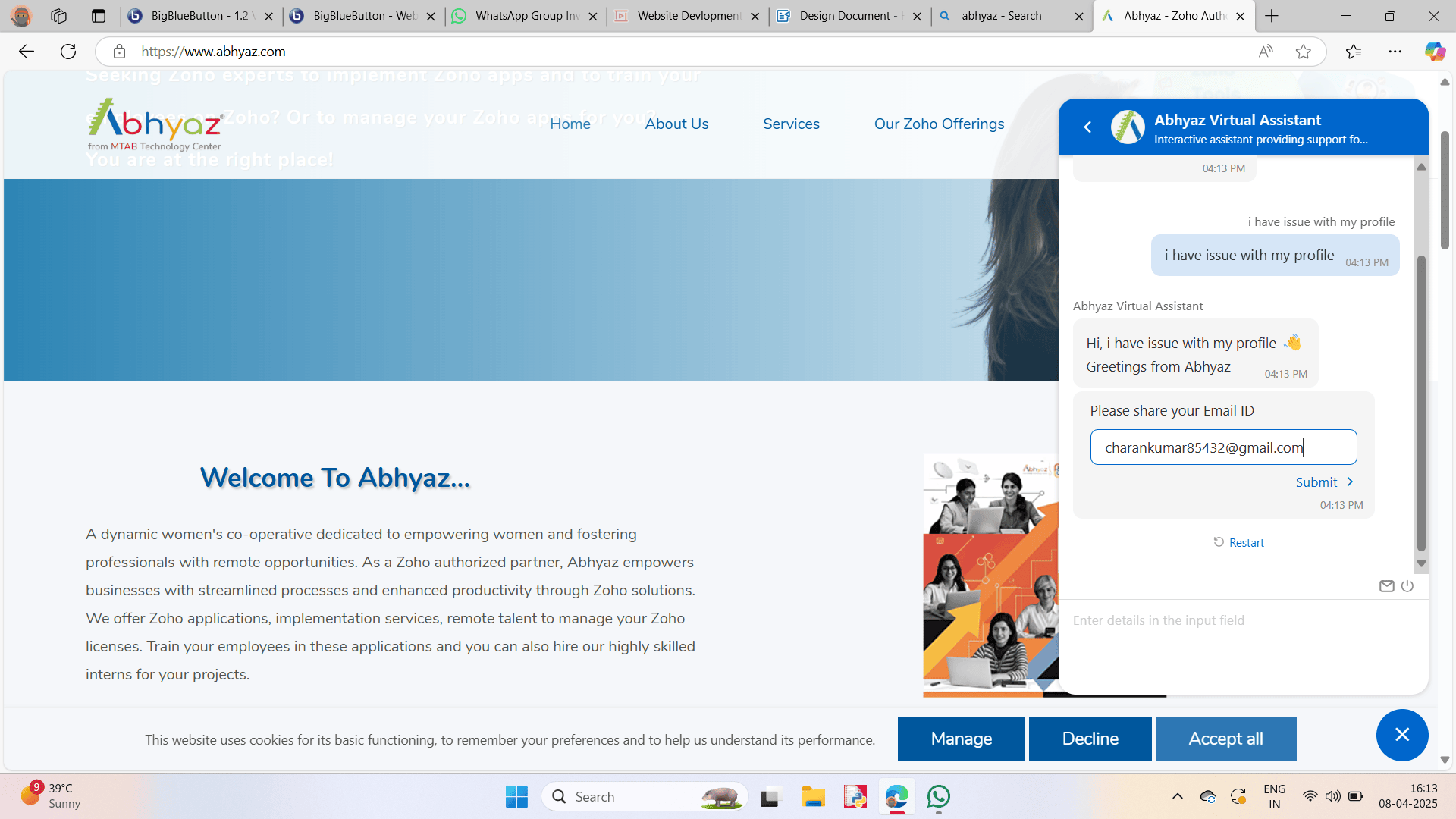Click the battery tray icon

click(1356, 796)
